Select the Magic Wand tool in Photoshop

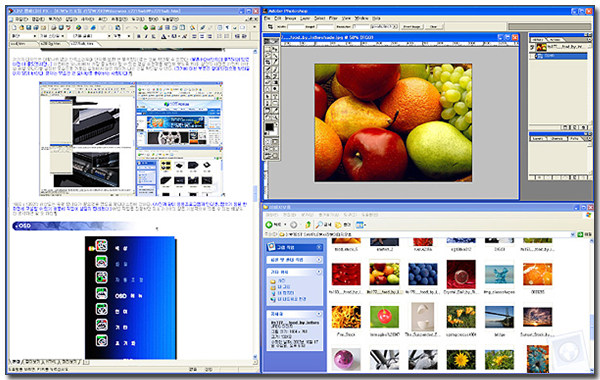tap(275, 55)
